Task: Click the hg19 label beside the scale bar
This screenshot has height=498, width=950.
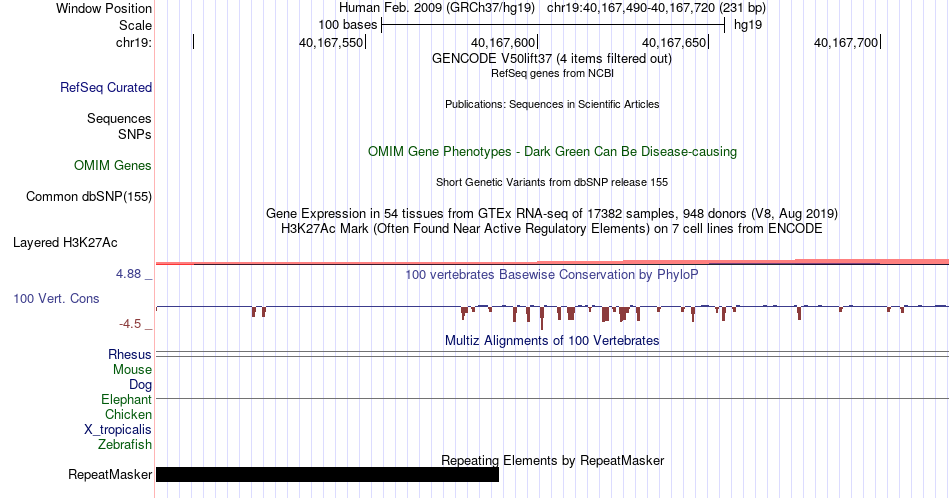Action: point(748,25)
